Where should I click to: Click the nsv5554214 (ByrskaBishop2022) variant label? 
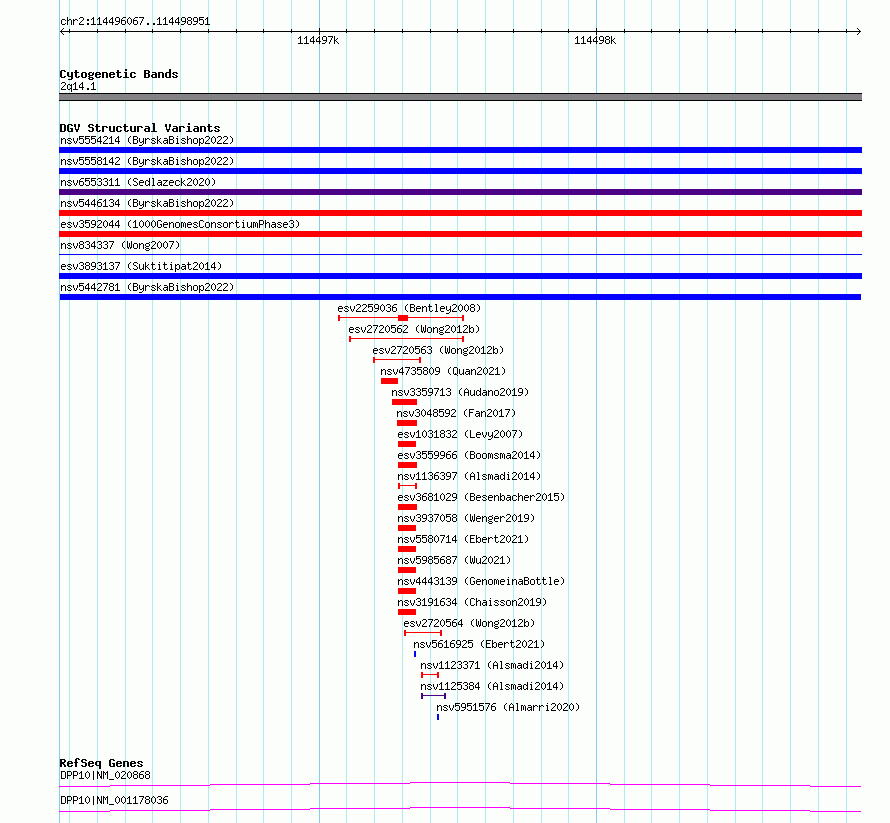coord(147,140)
